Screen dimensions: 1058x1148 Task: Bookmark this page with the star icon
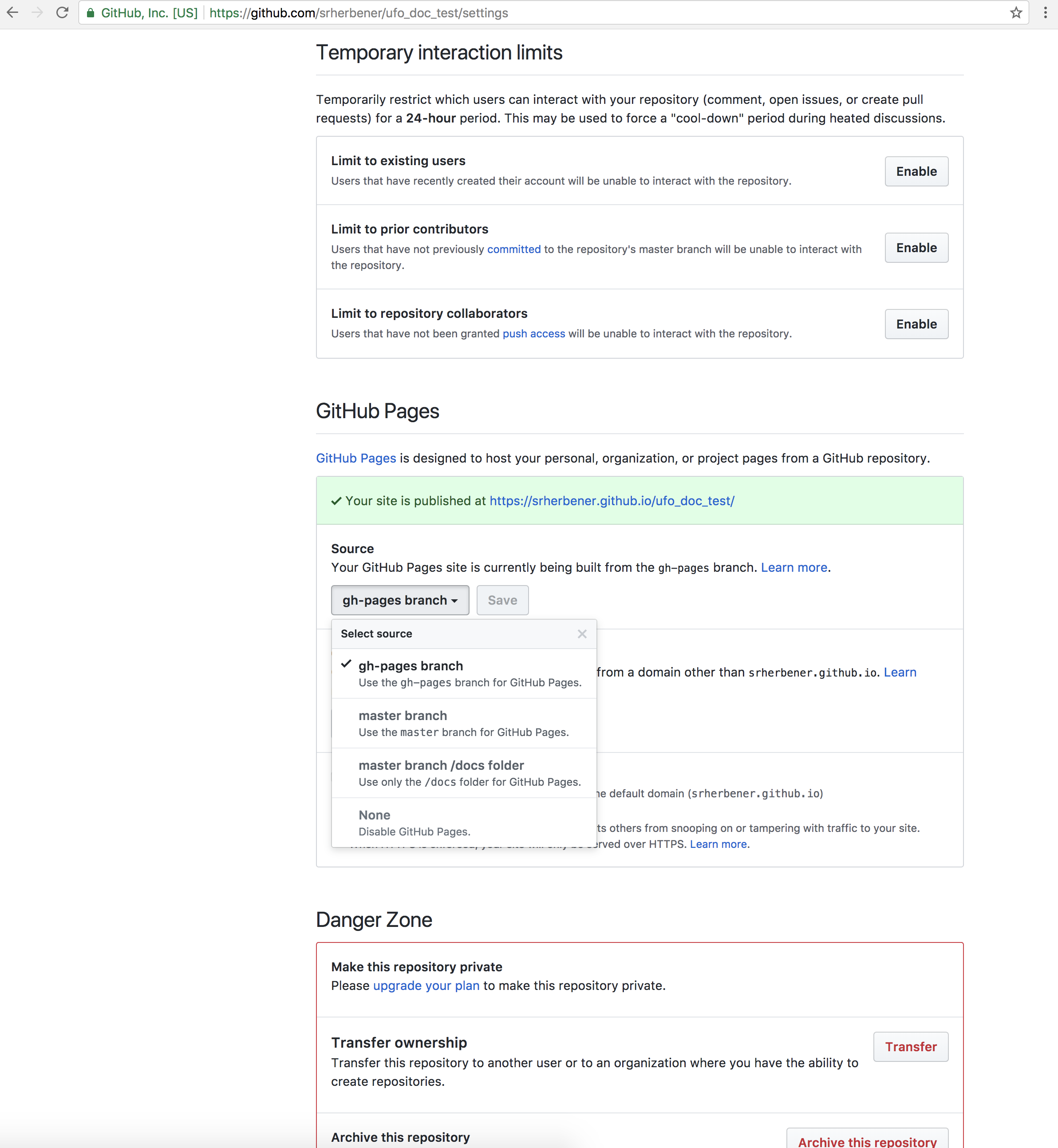click(1016, 12)
